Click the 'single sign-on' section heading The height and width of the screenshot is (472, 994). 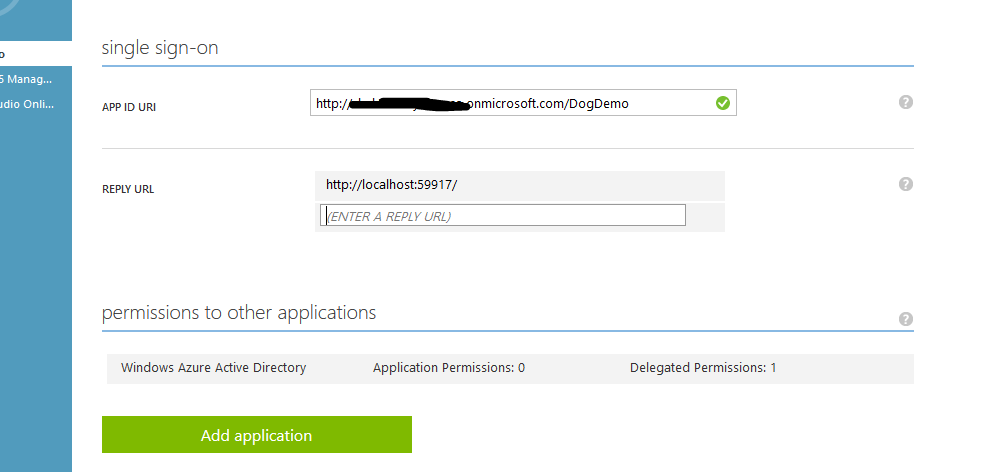pos(160,47)
